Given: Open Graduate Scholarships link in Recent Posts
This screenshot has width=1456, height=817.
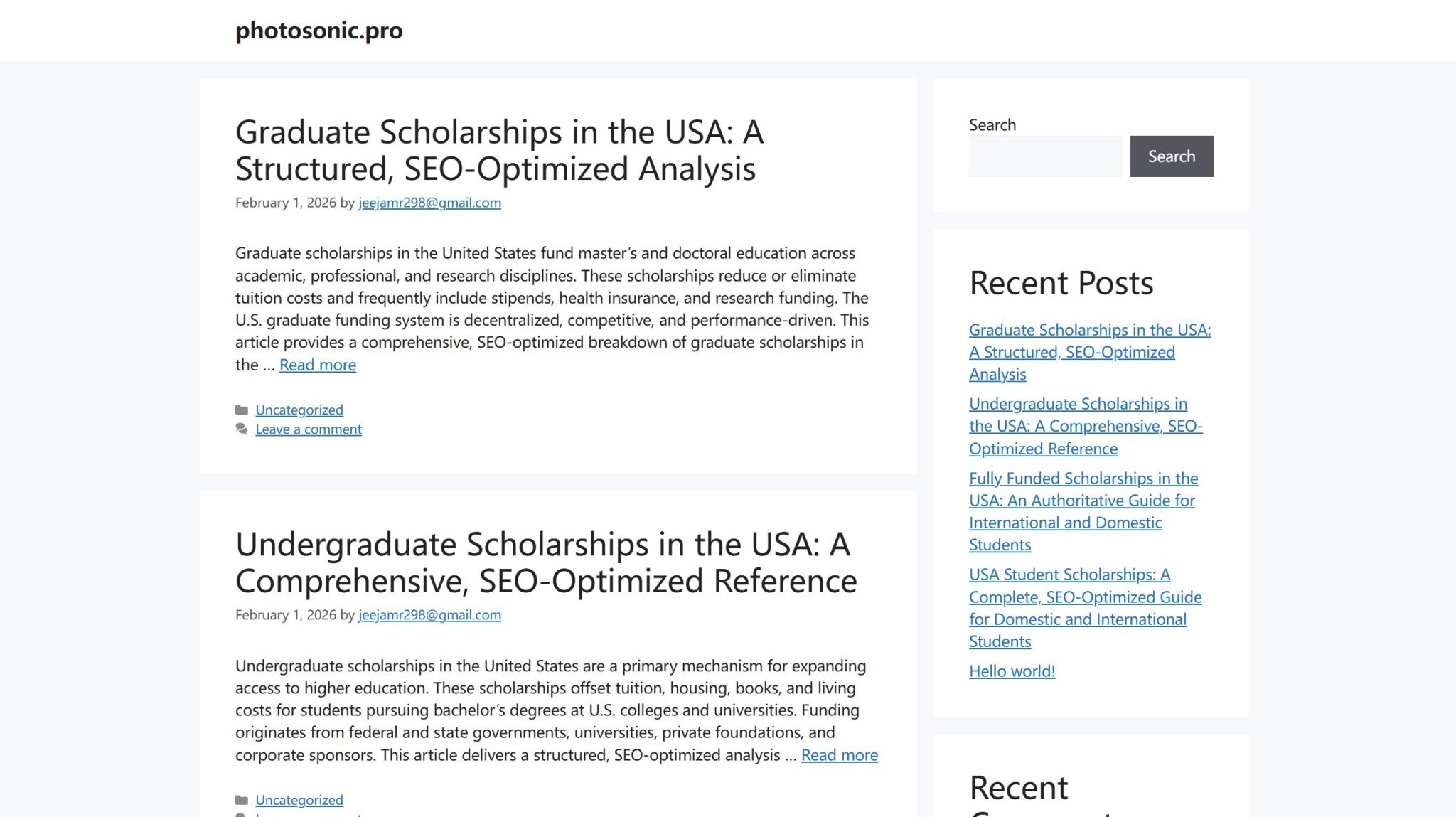Looking at the screenshot, I should [1089, 352].
